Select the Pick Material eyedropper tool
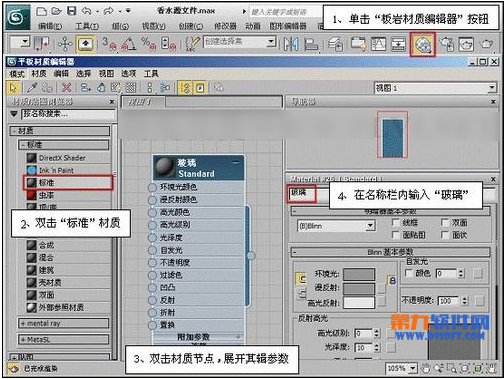 32,88
